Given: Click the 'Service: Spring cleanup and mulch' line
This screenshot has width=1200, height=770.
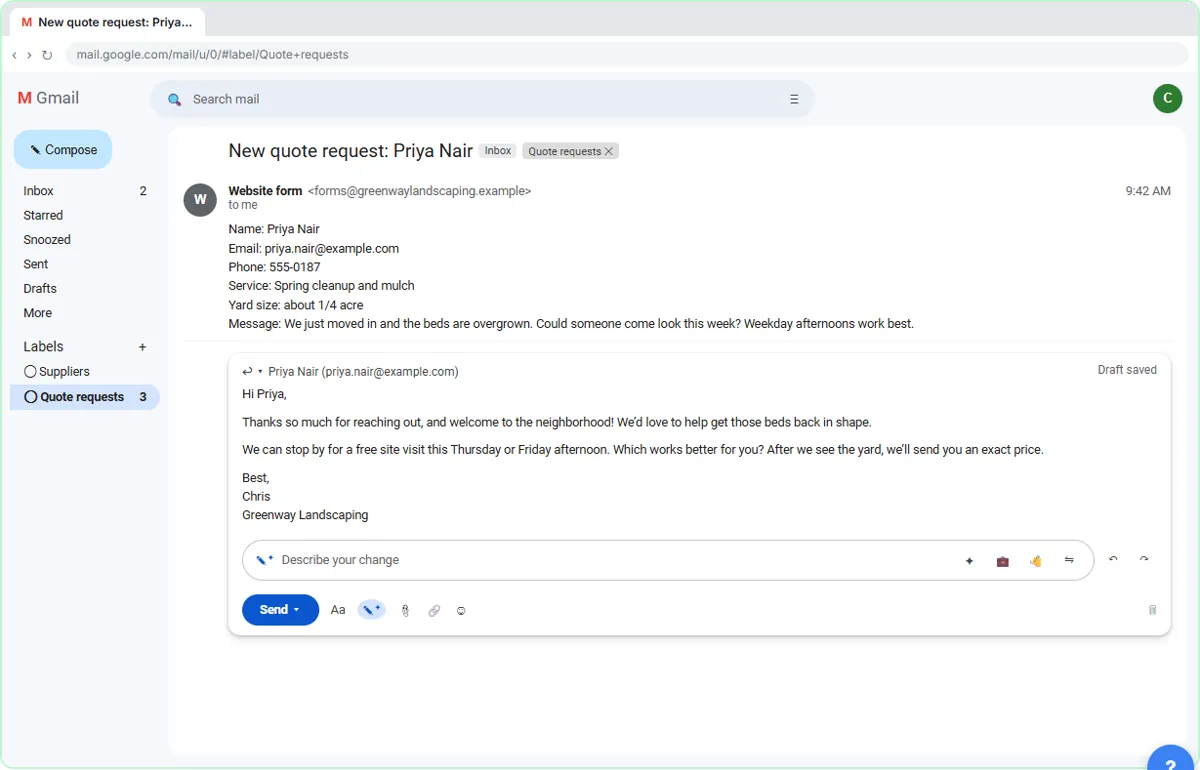Looking at the screenshot, I should 321,286.
